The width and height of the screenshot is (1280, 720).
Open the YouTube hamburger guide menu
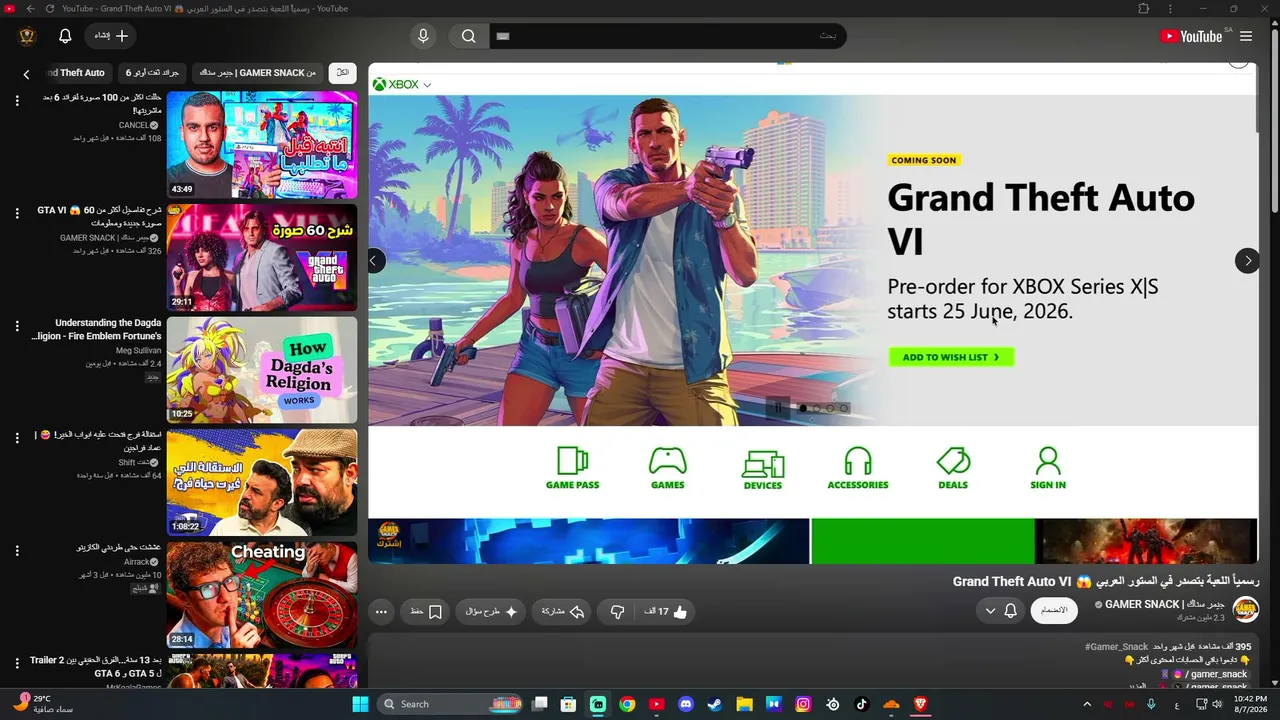click(x=1246, y=36)
